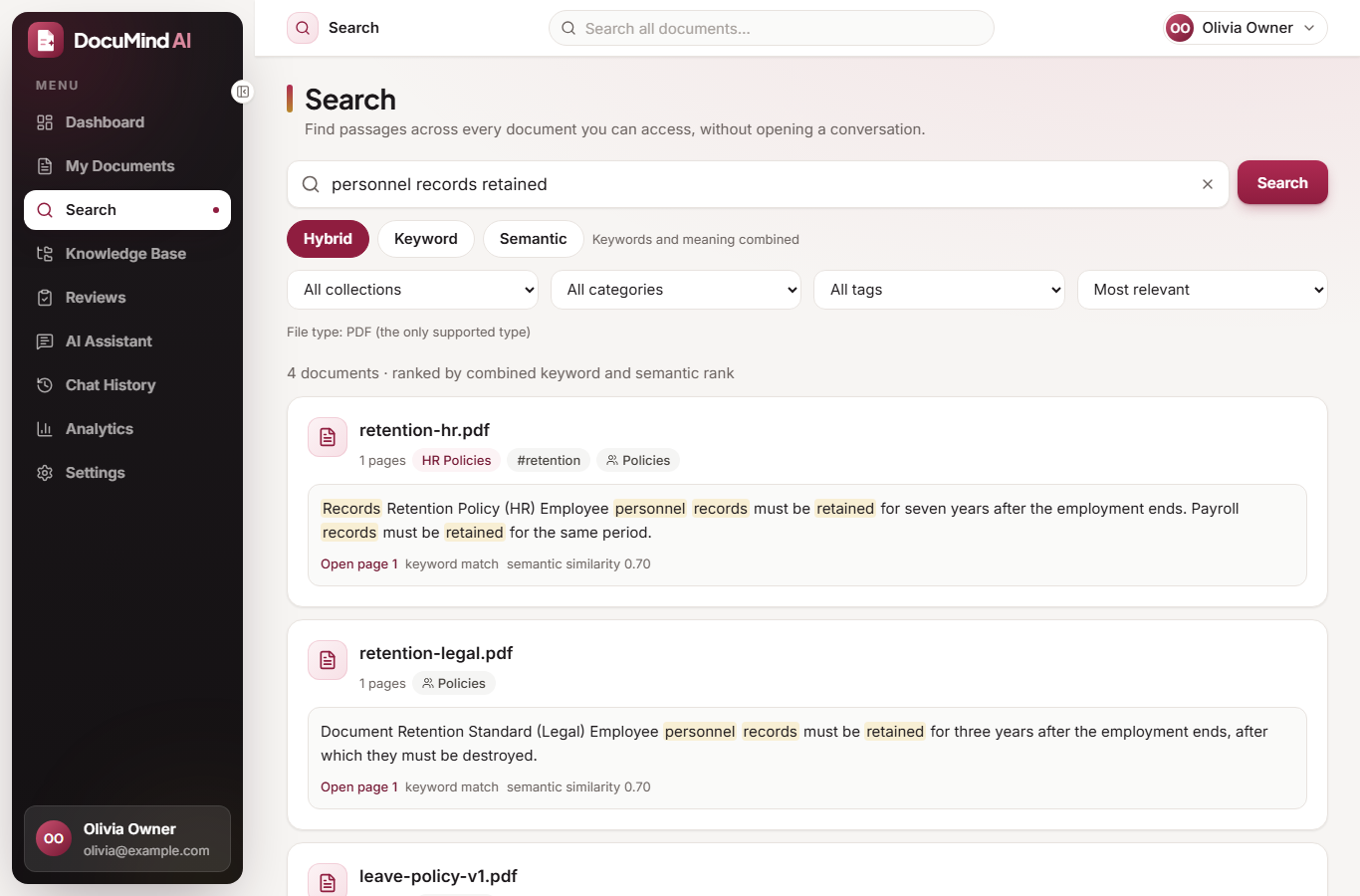1360x896 pixels.
Task: Click the DocuMind AI logo icon
Action: [46, 40]
